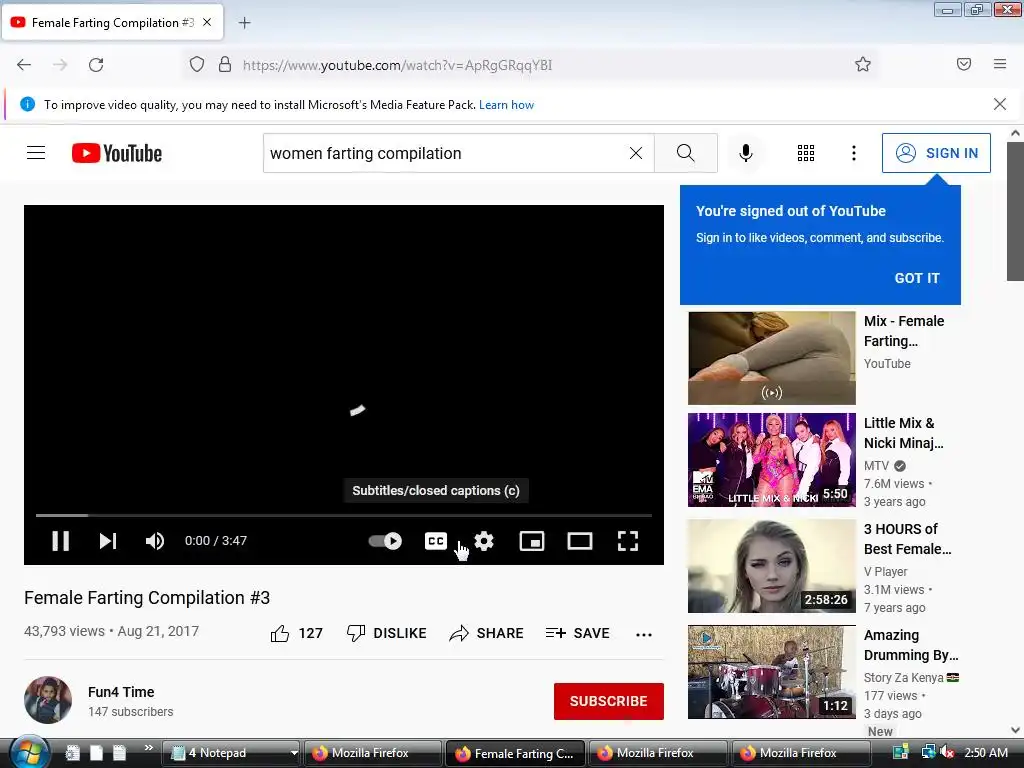1024x768 pixels.
Task: Expand the Notepad taskbar group
Action: coord(295,753)
